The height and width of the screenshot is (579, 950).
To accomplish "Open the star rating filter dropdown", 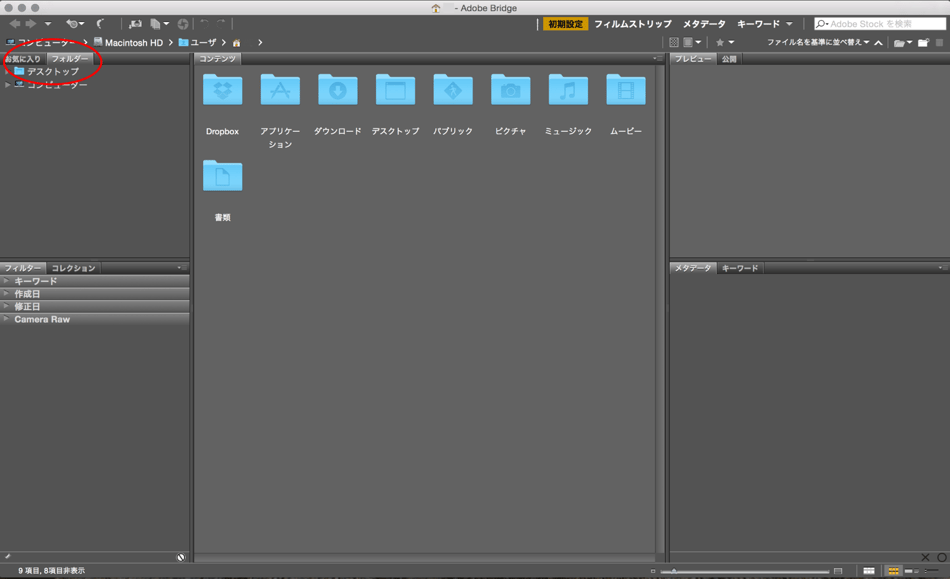I will coord(724,43).
